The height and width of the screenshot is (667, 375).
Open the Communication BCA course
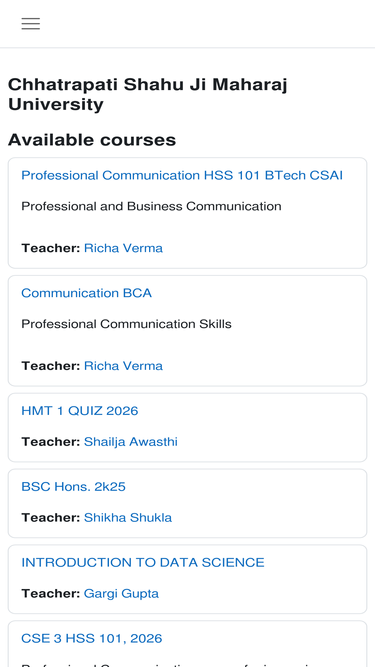[x=86, y=293]
